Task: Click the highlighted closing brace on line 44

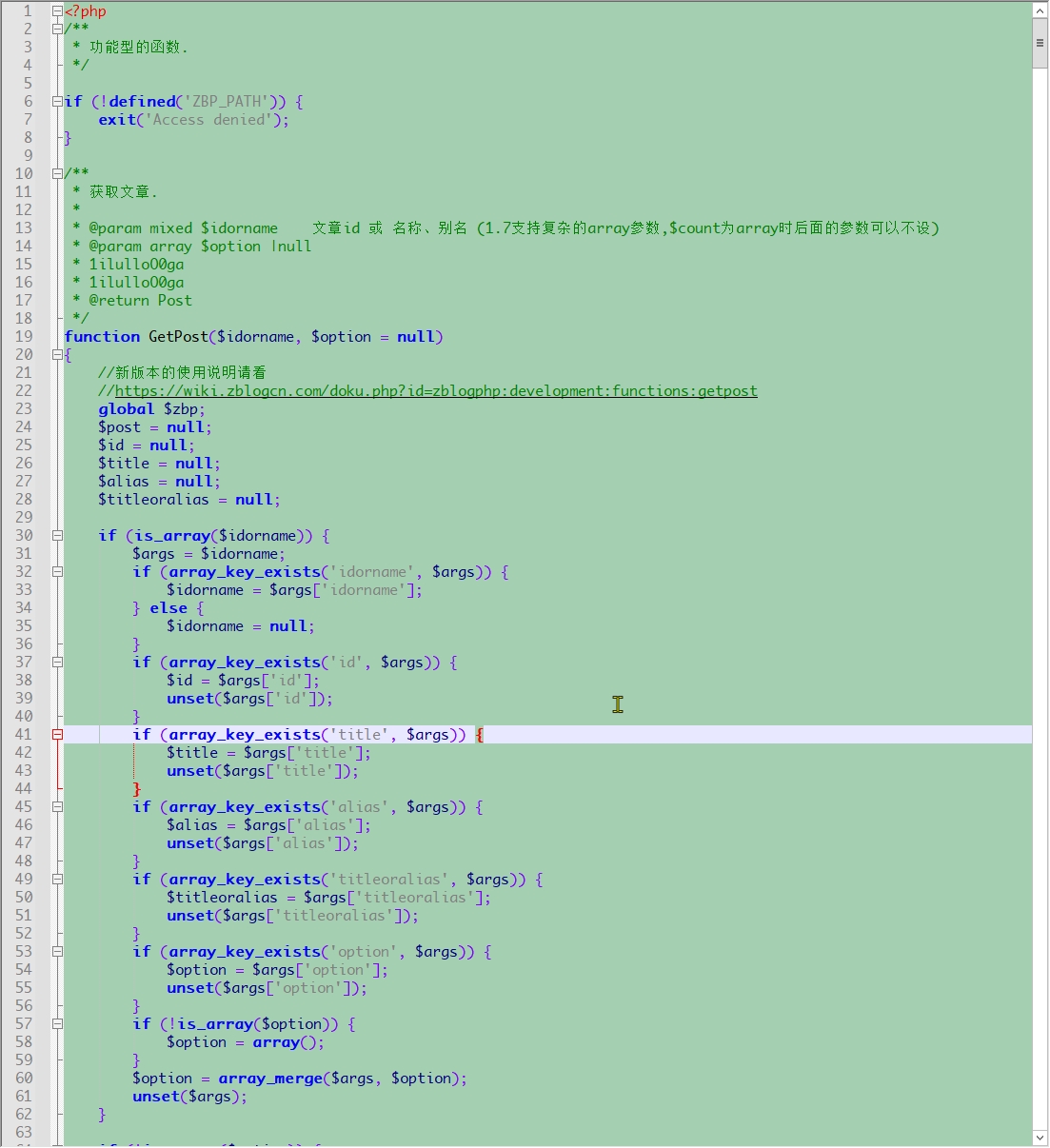Action: click(x=136, y=789)
